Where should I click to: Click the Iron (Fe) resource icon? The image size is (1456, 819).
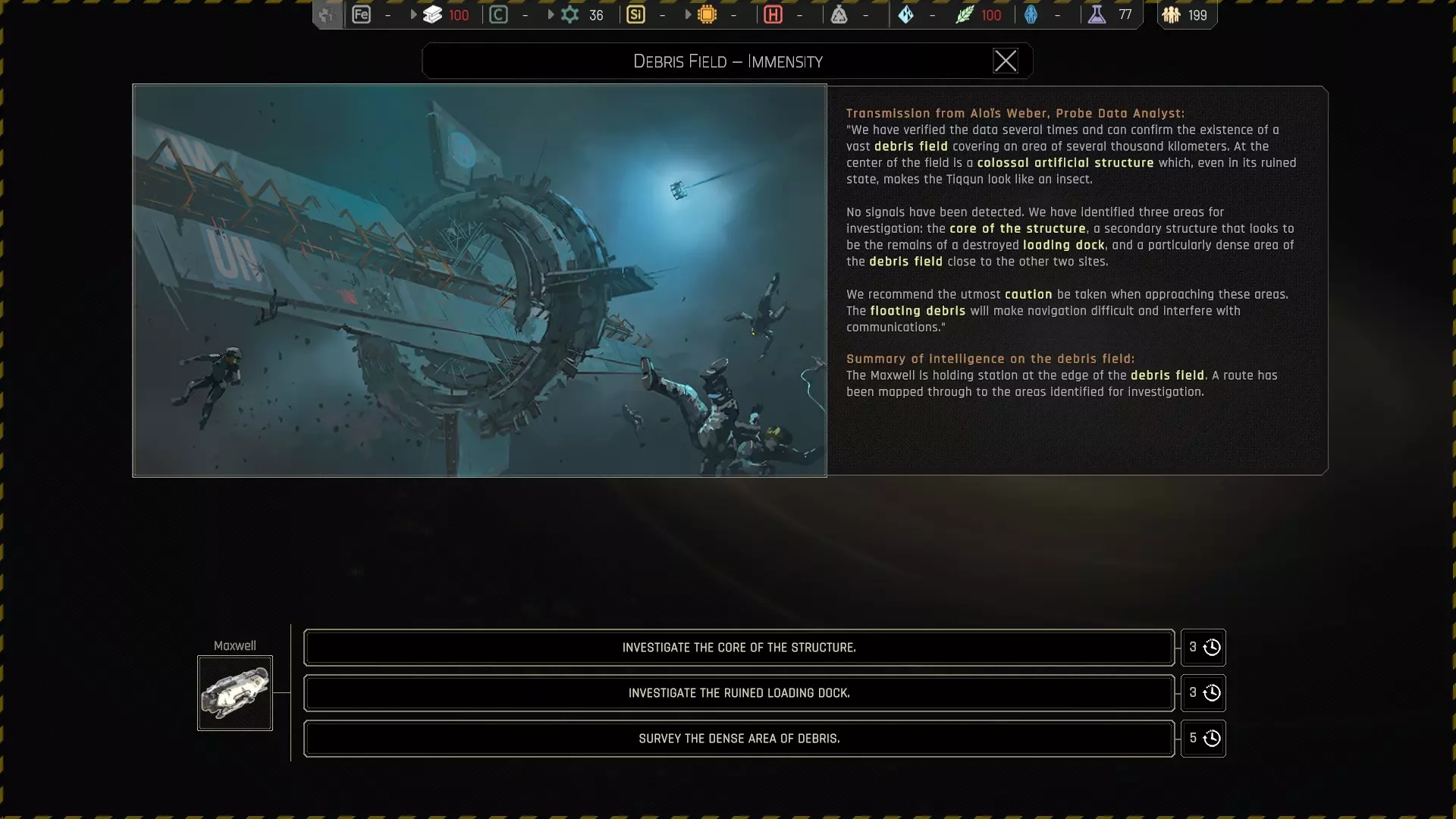coord(362,14)
